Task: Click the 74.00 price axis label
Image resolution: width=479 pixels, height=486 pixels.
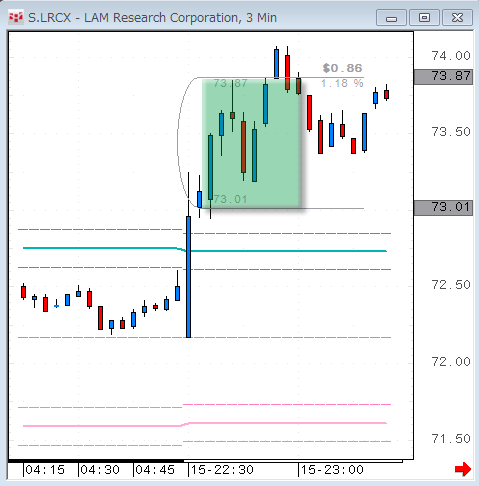Action: [451, 56]
